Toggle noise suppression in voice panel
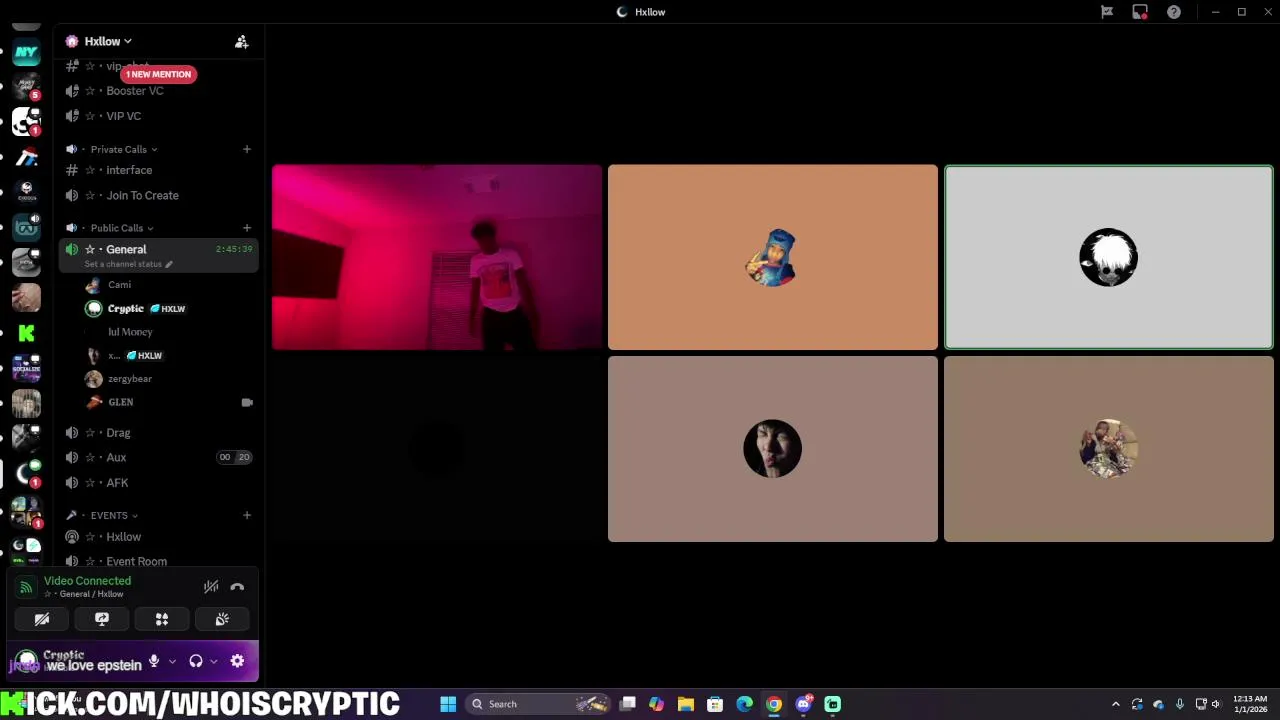Screen dimensions: 1280x720 (x=211, y=587)
